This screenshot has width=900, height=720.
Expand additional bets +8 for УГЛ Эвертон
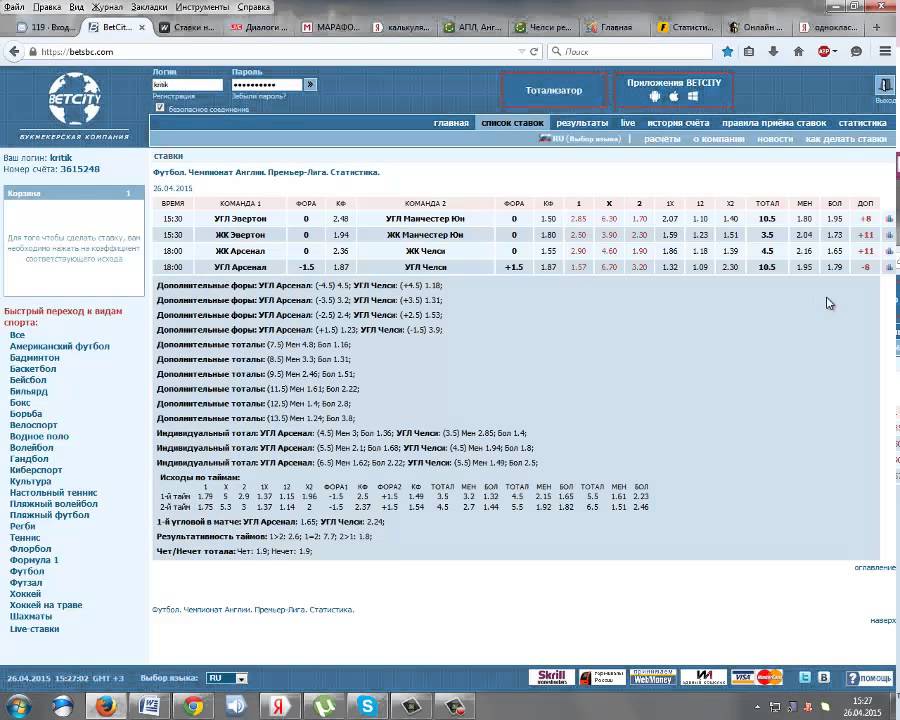point(866,219)
